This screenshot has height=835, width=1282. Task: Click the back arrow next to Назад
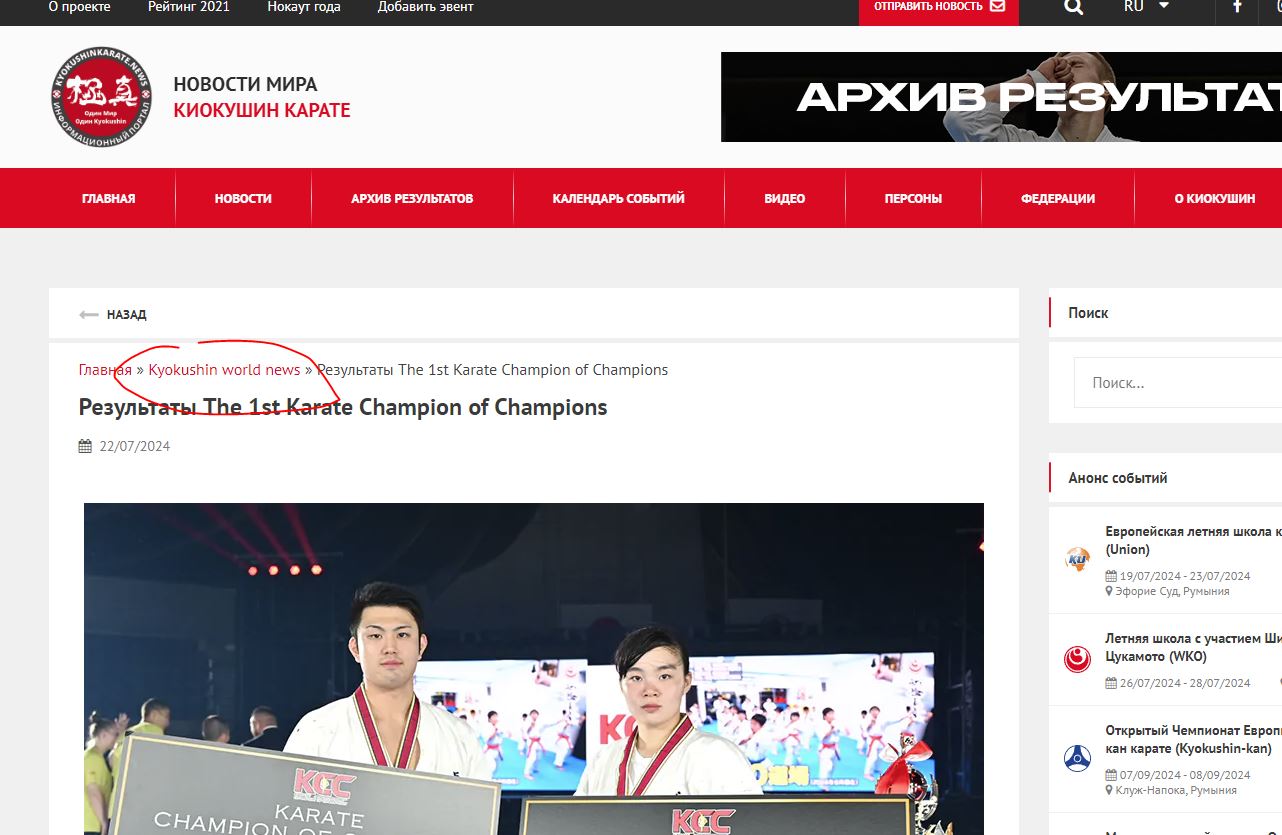click(89, 314)
